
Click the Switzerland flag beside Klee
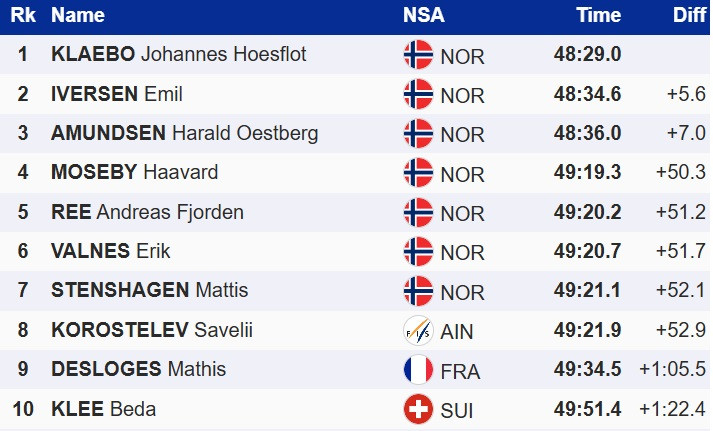[418, 409]
